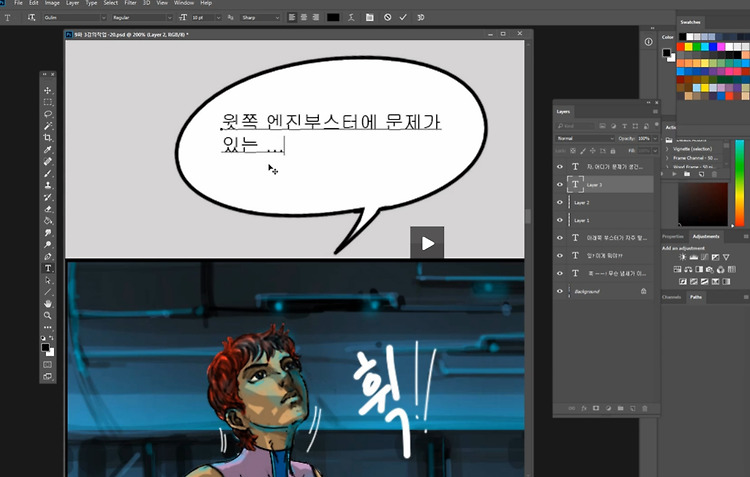
Task: Click the text color swatch in options bar
Action: click(x=333, y=18)
